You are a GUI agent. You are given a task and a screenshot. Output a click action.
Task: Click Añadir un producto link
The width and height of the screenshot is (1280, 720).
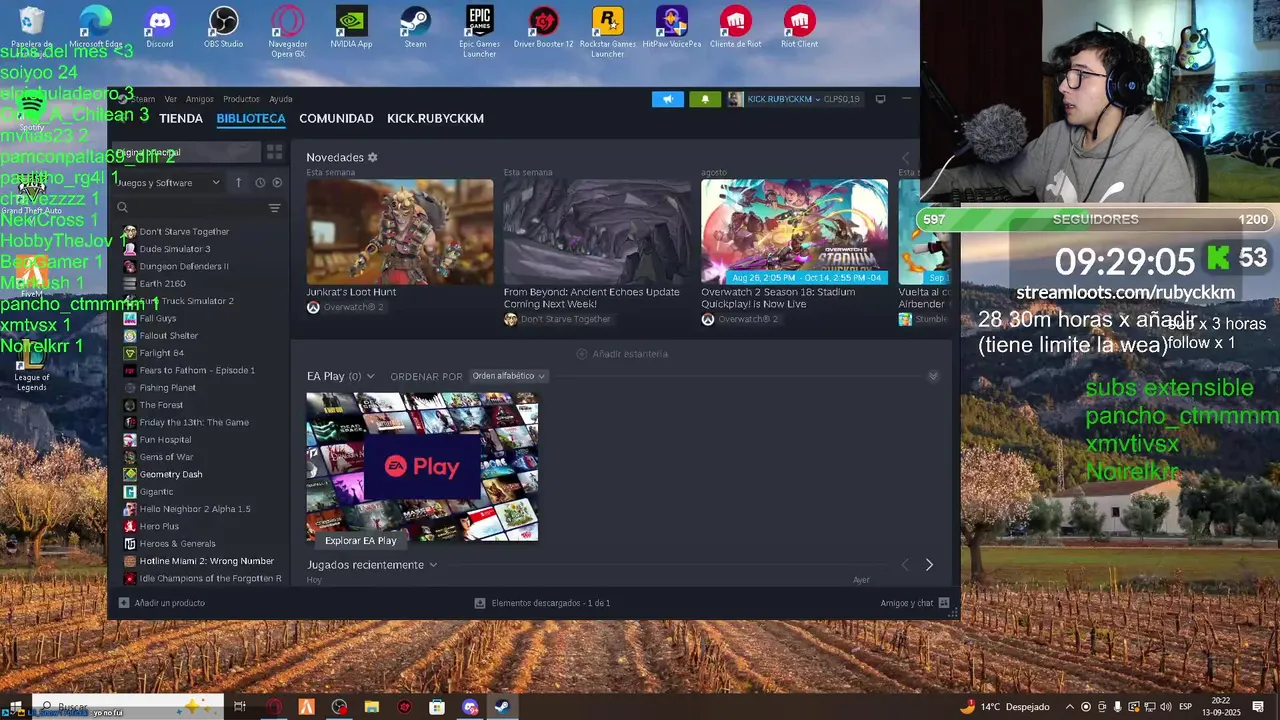click(x=170, y=603)
